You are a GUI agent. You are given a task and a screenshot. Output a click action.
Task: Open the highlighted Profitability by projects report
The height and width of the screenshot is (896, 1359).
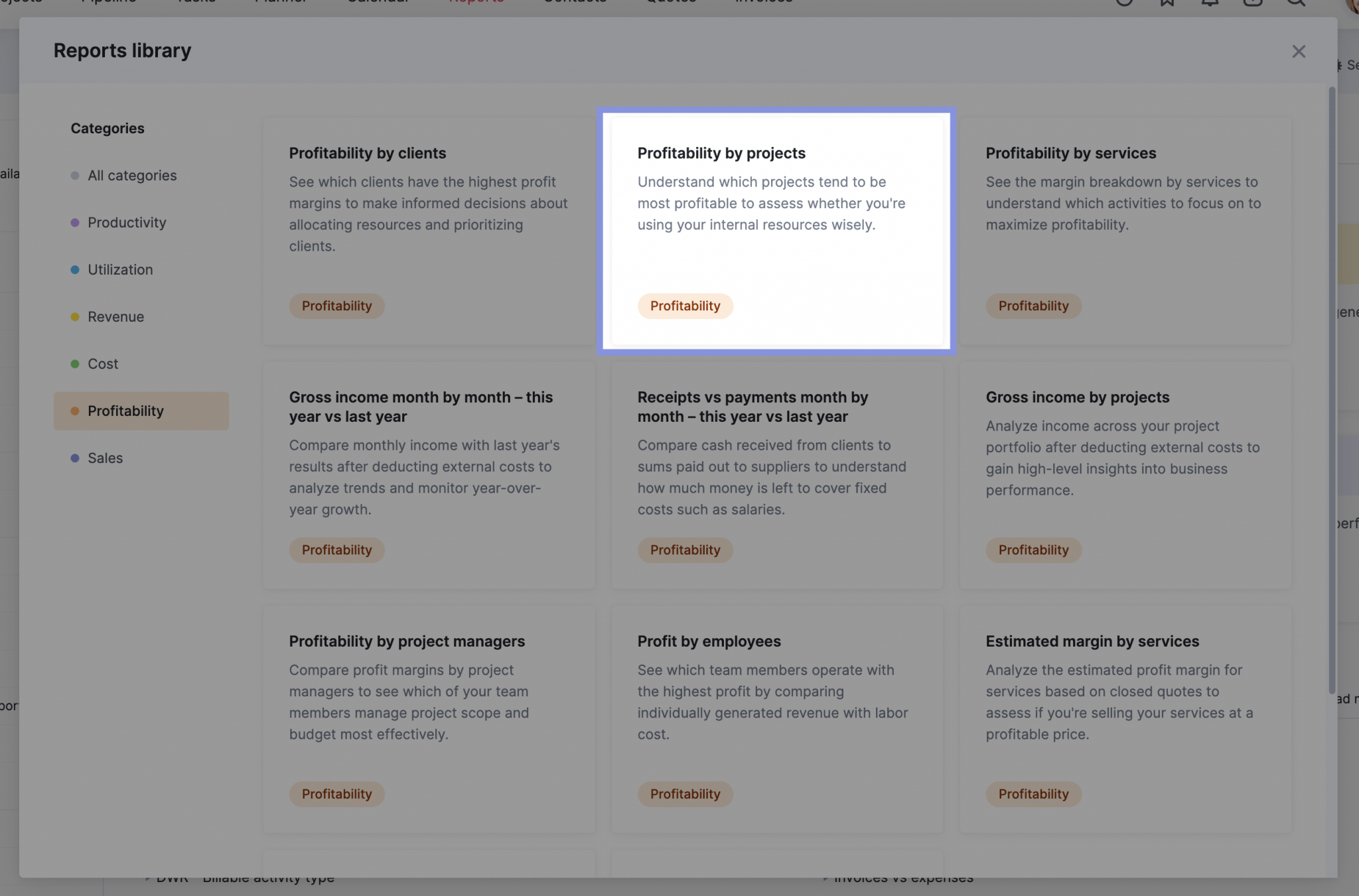click(777, 229)
